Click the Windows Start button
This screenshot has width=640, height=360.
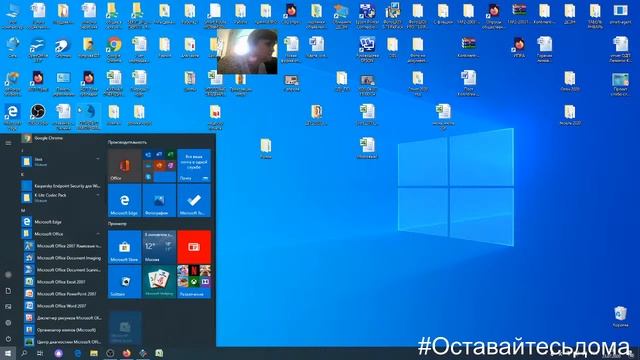pos(8,353)
